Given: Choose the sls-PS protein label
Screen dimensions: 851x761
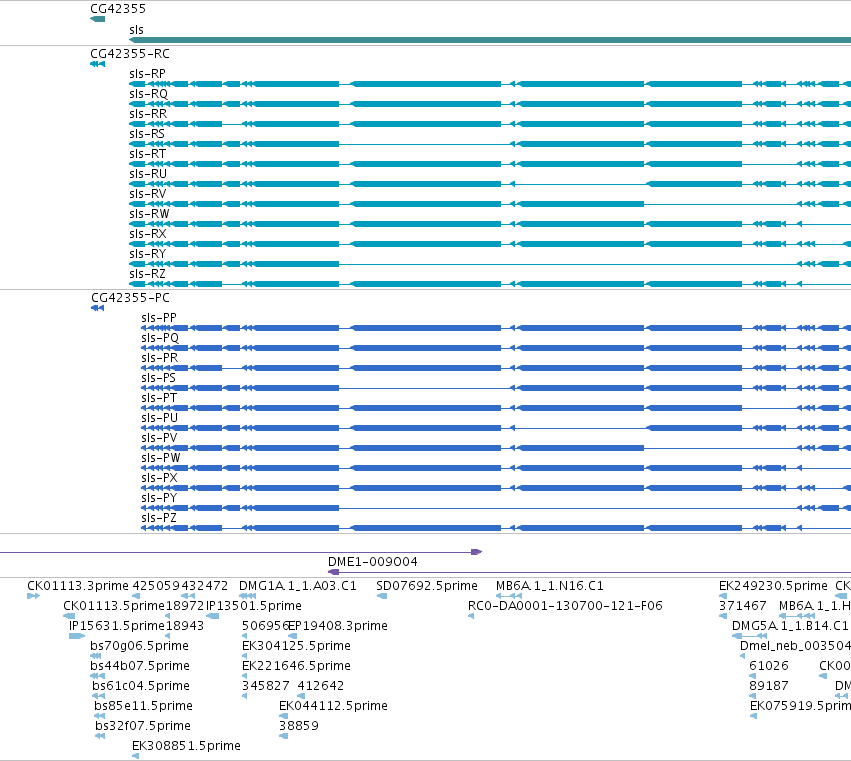Looking at the screenshot, I should 158,378.
